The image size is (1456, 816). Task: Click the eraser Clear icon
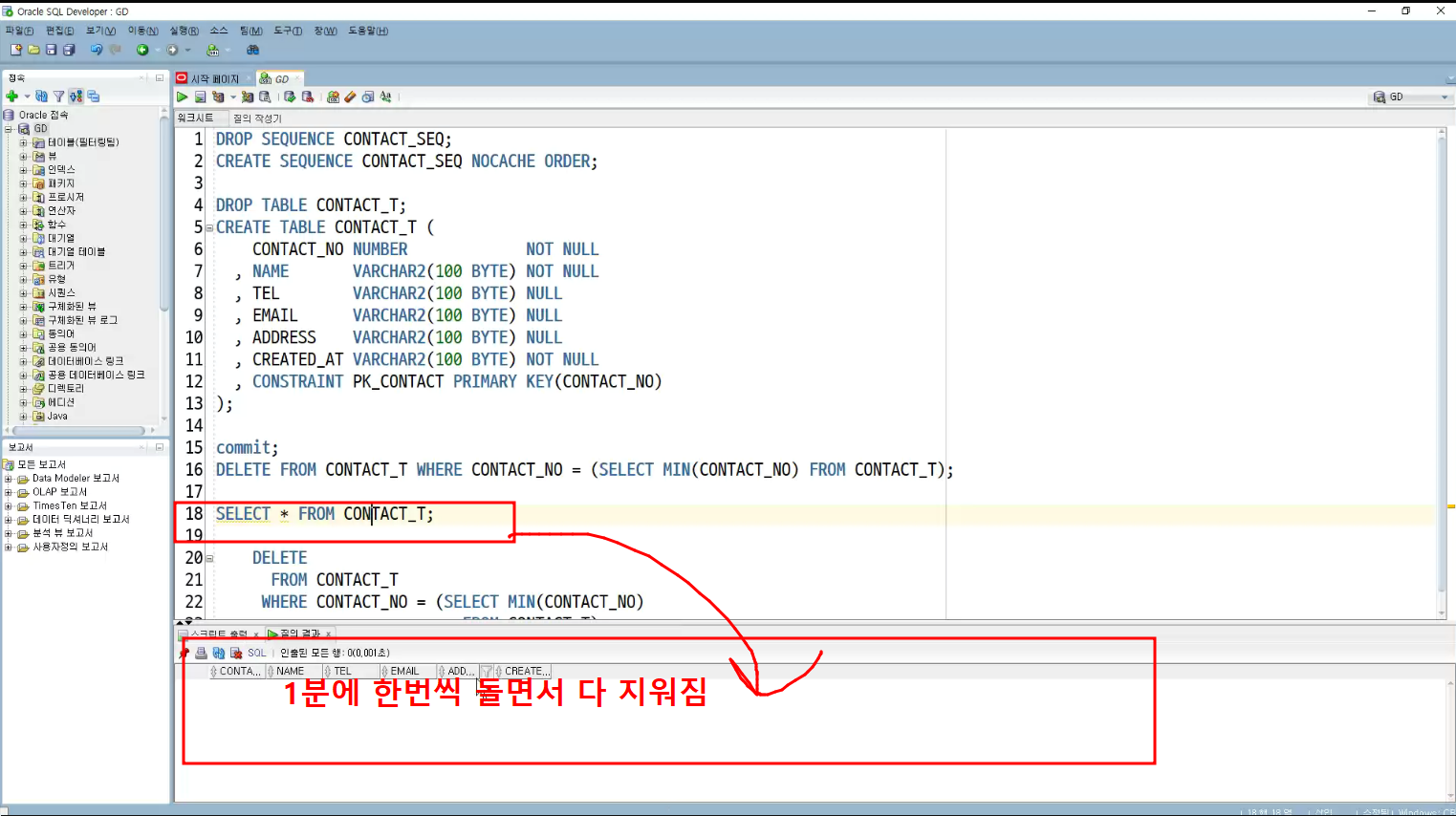click(x=350, y=97)
